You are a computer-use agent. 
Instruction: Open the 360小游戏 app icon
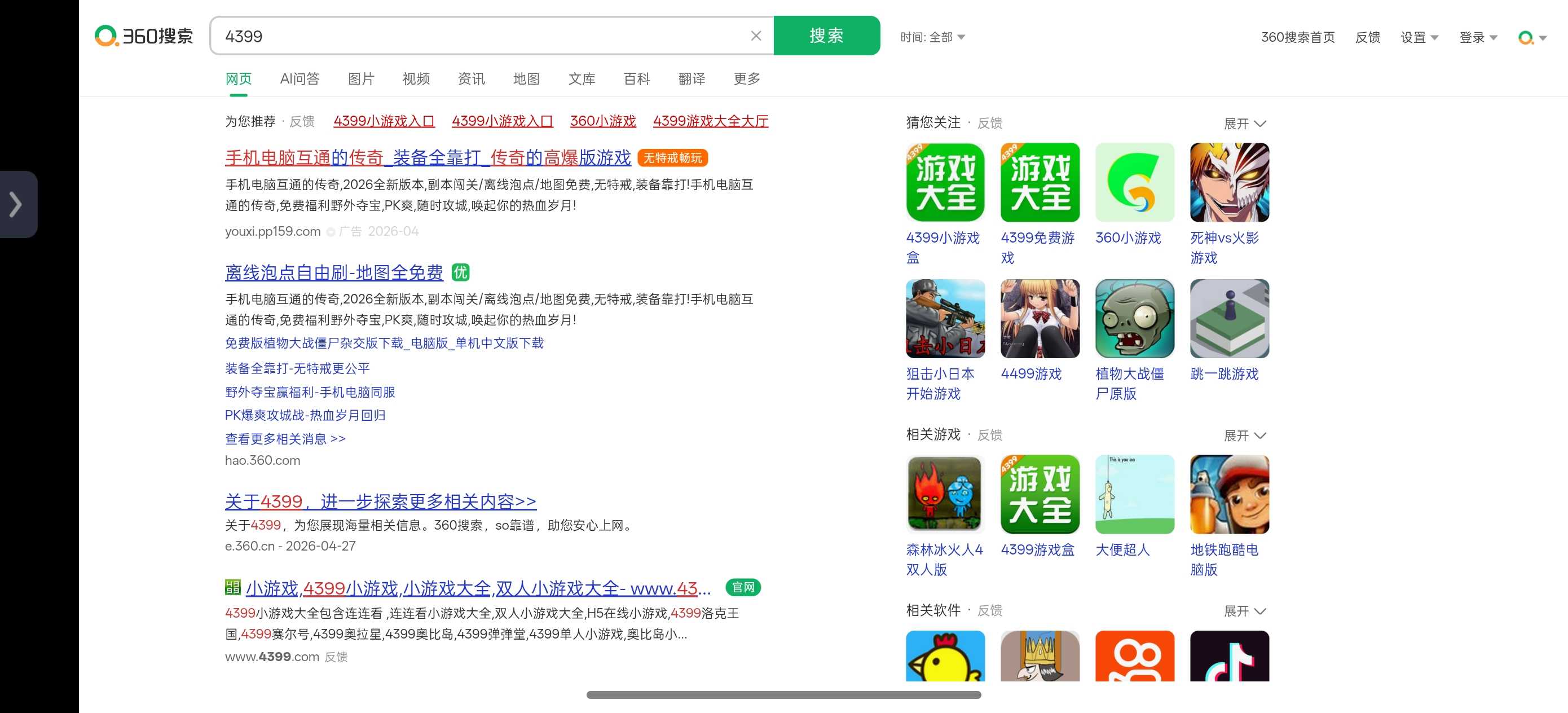coord(1134,182)
